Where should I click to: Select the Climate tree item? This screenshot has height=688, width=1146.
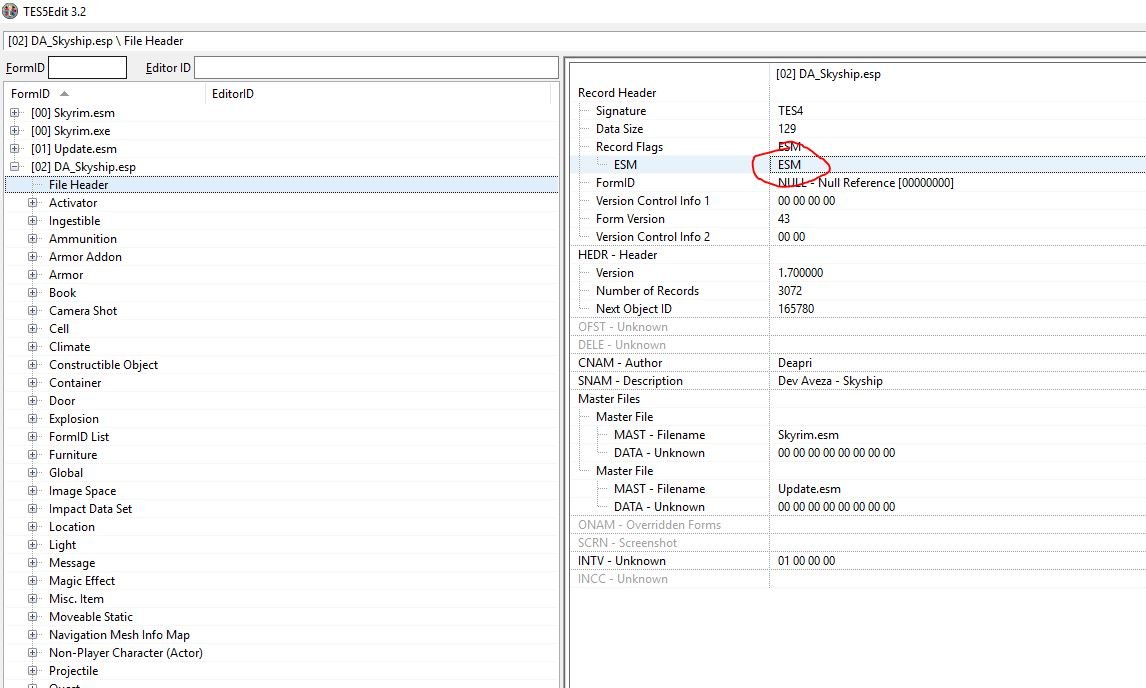point(69,347)
